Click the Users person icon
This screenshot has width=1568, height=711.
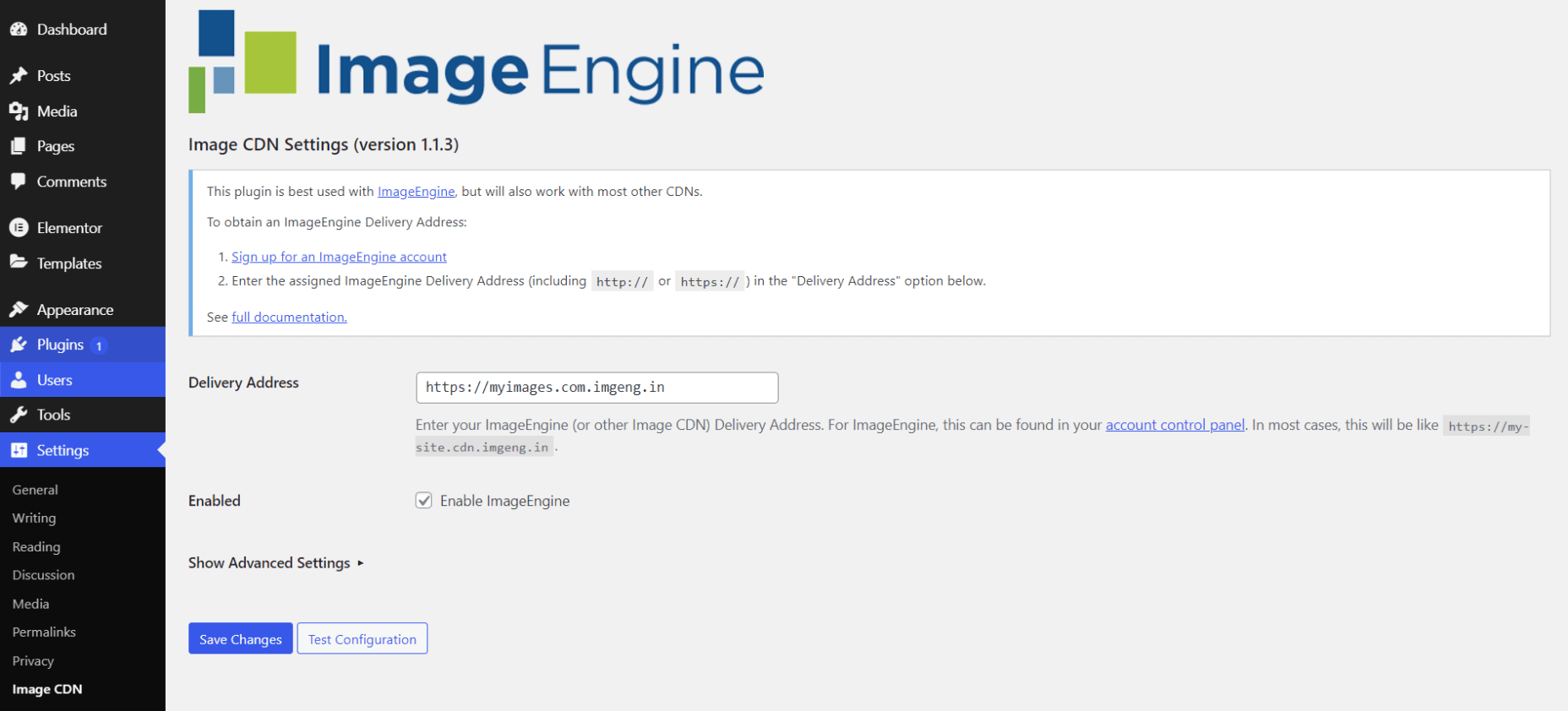coord(19,380)
